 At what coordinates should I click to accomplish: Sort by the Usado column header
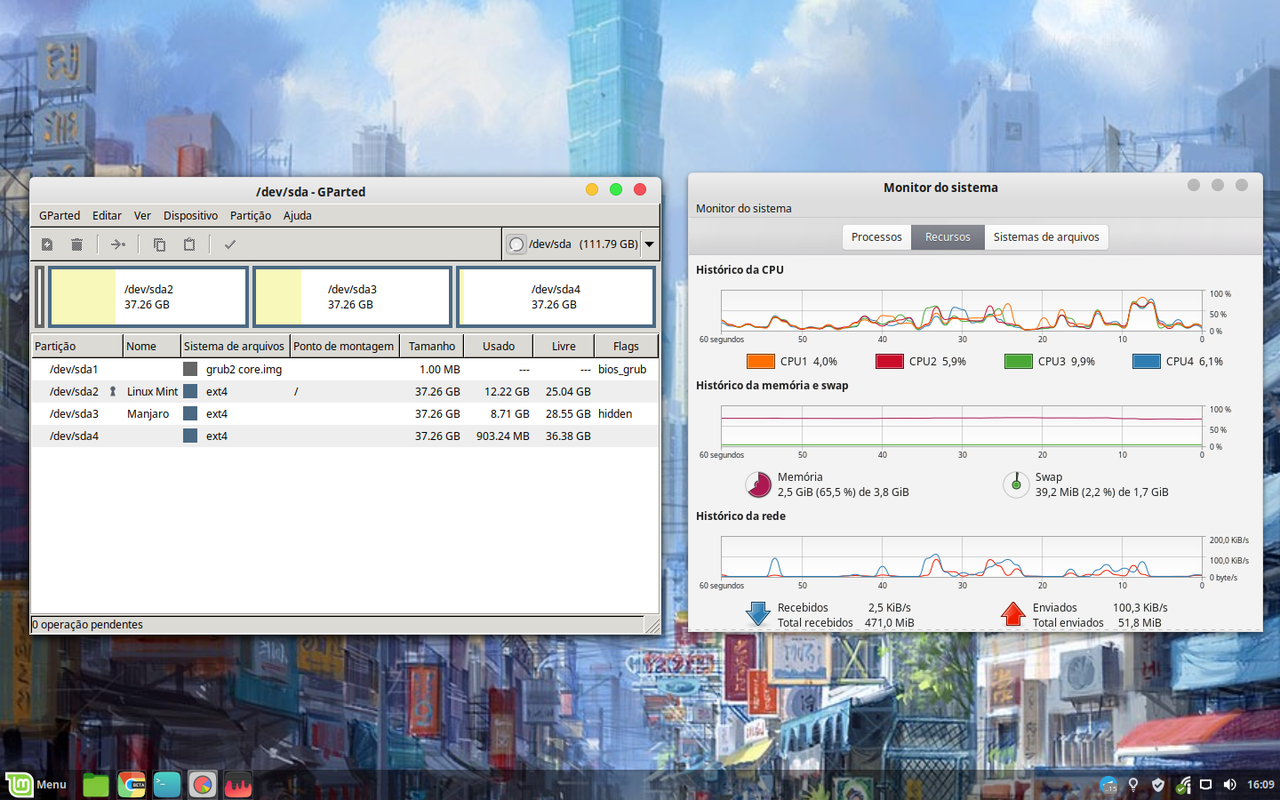498,346
